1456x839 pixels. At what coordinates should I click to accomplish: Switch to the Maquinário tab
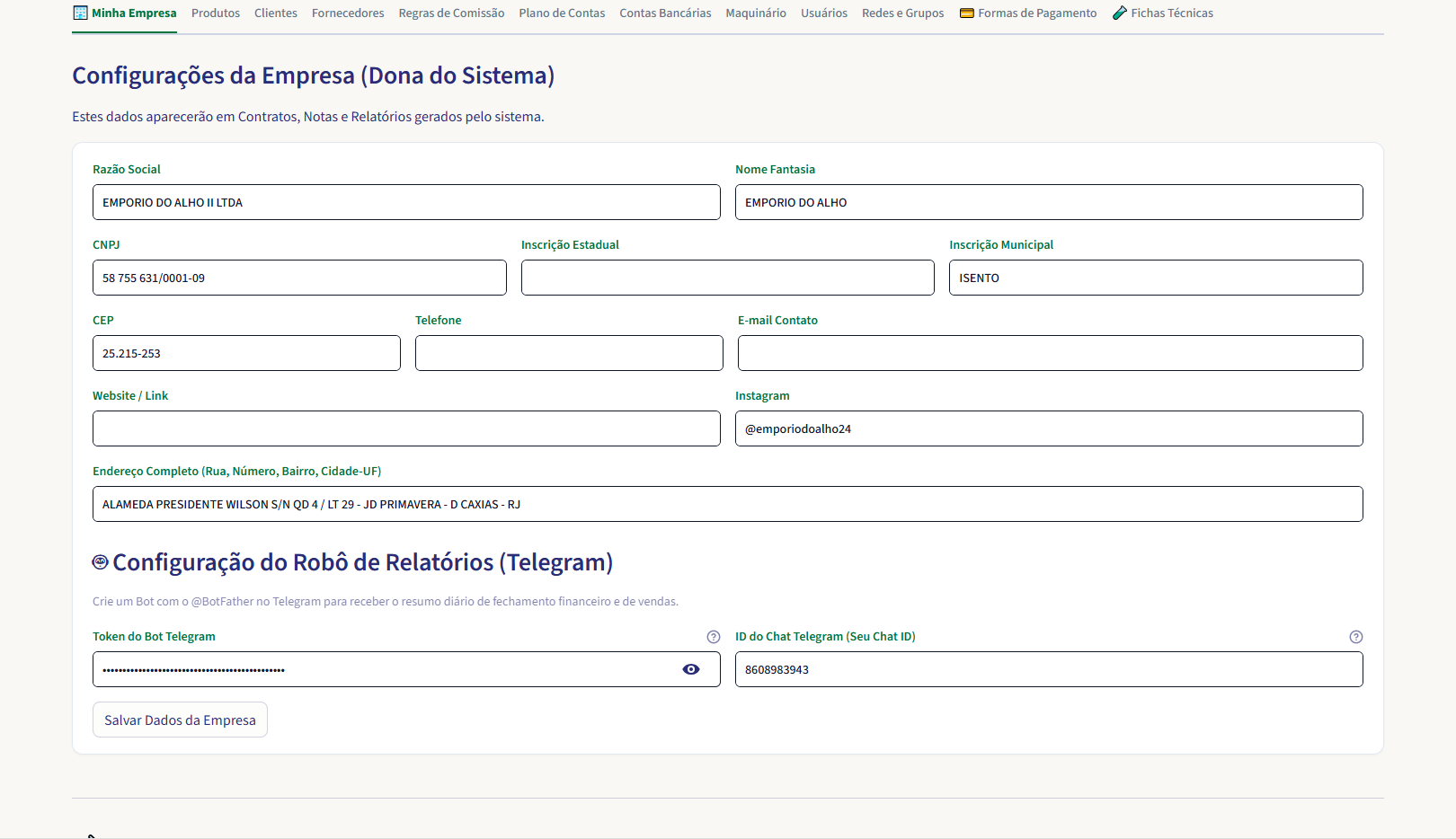coord(756,13)
